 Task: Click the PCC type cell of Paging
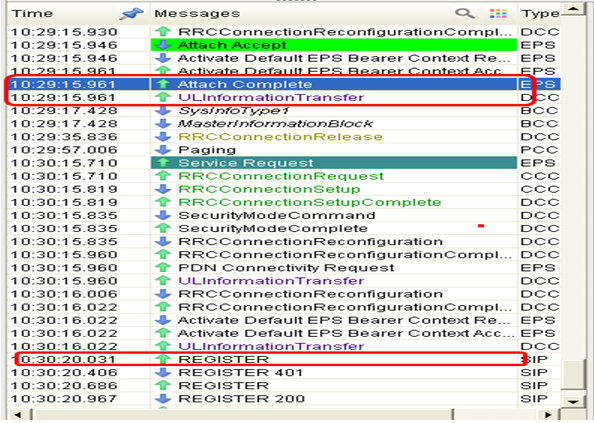(539, 150)
